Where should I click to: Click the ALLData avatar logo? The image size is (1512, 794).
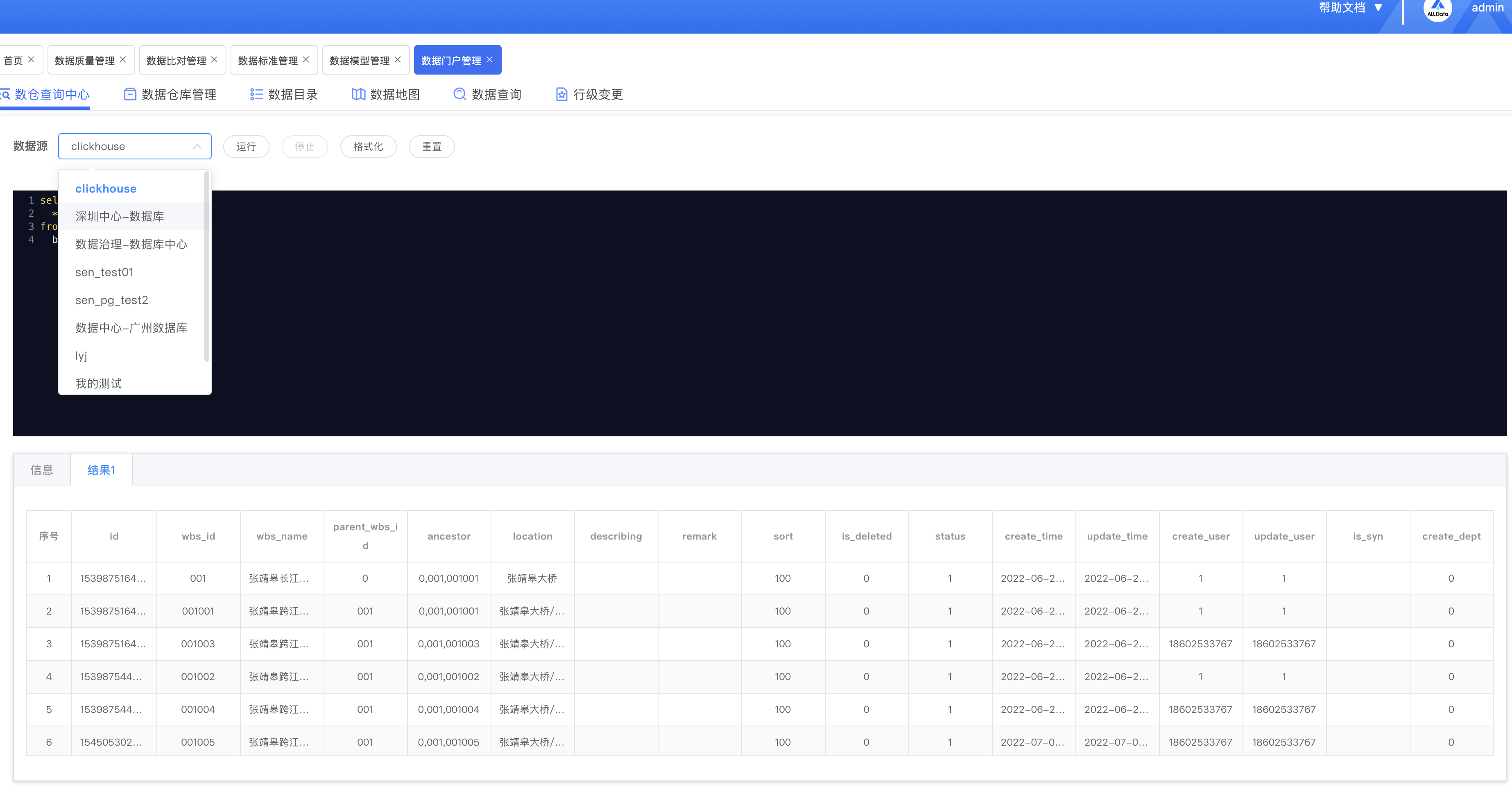click(x=1437, y=9)
